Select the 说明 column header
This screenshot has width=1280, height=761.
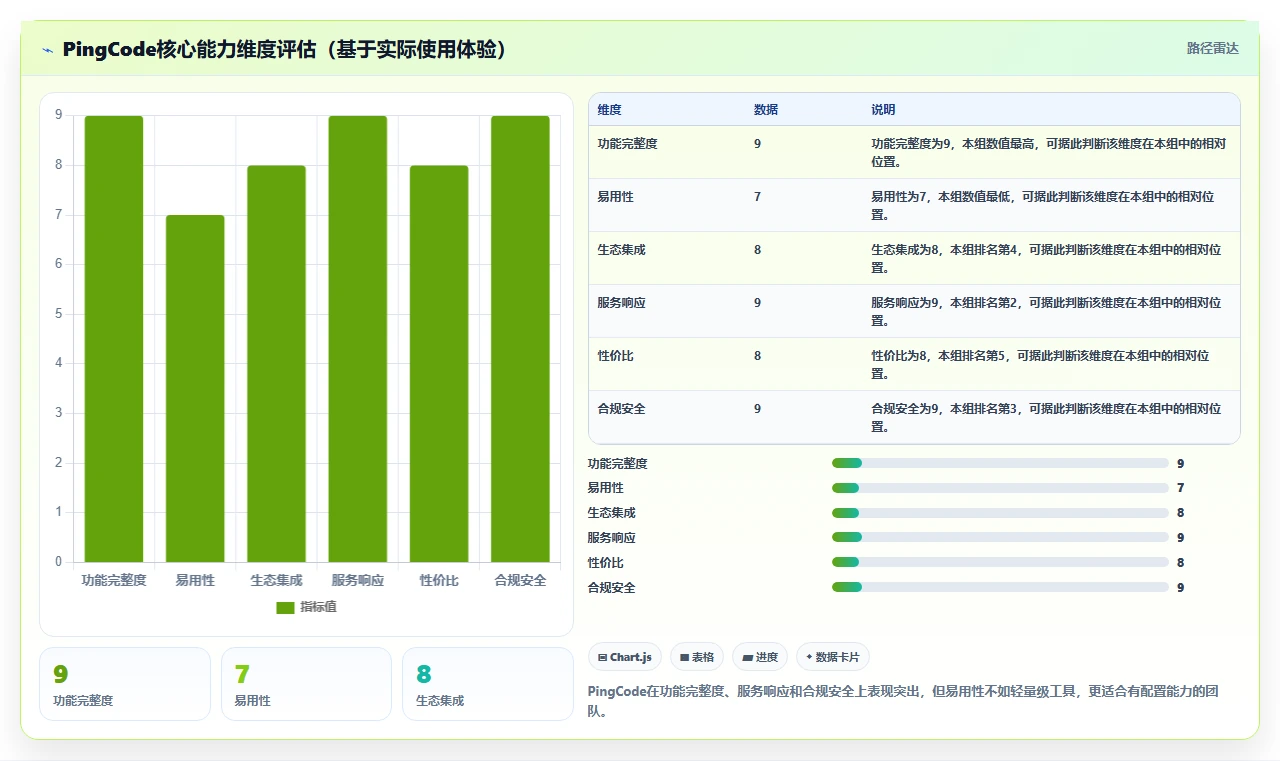tap(1051, 110)
